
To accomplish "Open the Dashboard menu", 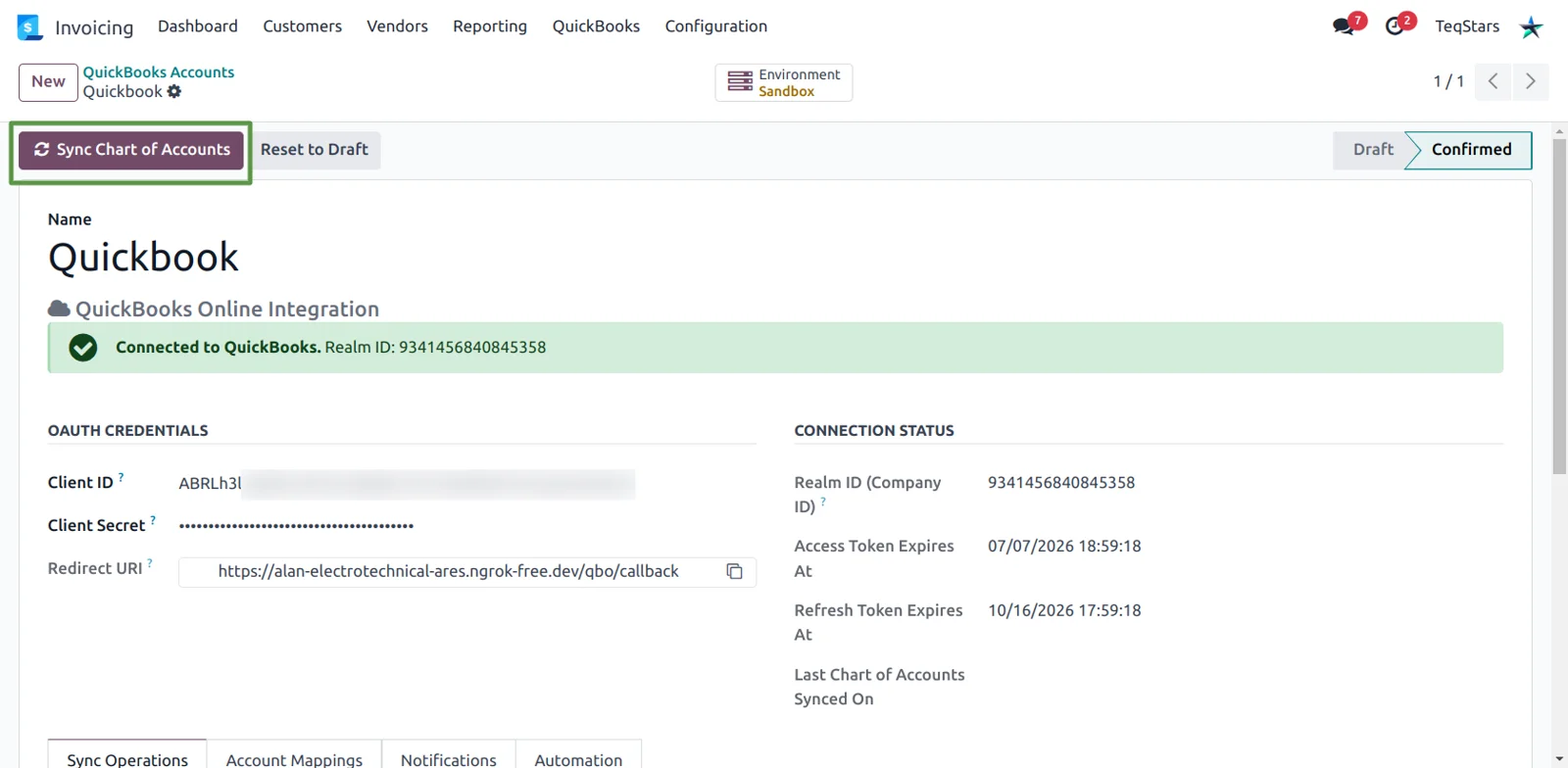I will 198,26.
